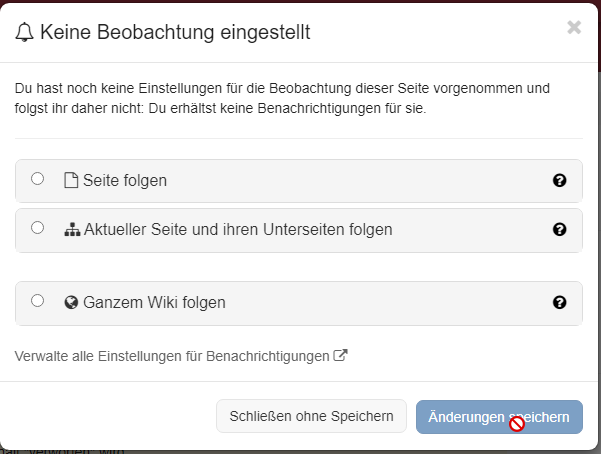
Task: Open help for Seite folgen option
Action: pos(560,180)
